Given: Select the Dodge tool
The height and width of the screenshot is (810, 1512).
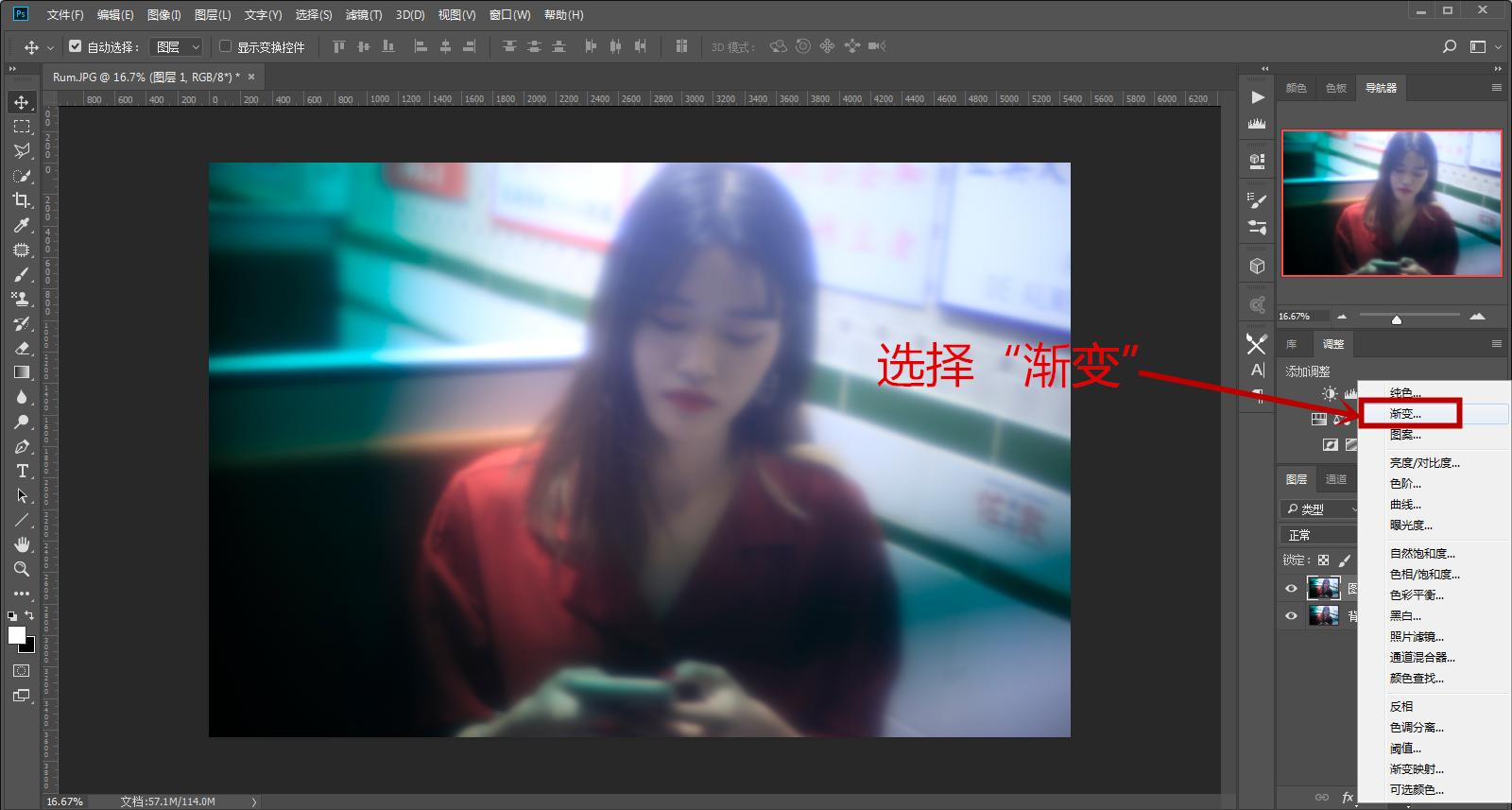Looking at the screenshot, I should (x=22, y=422).
